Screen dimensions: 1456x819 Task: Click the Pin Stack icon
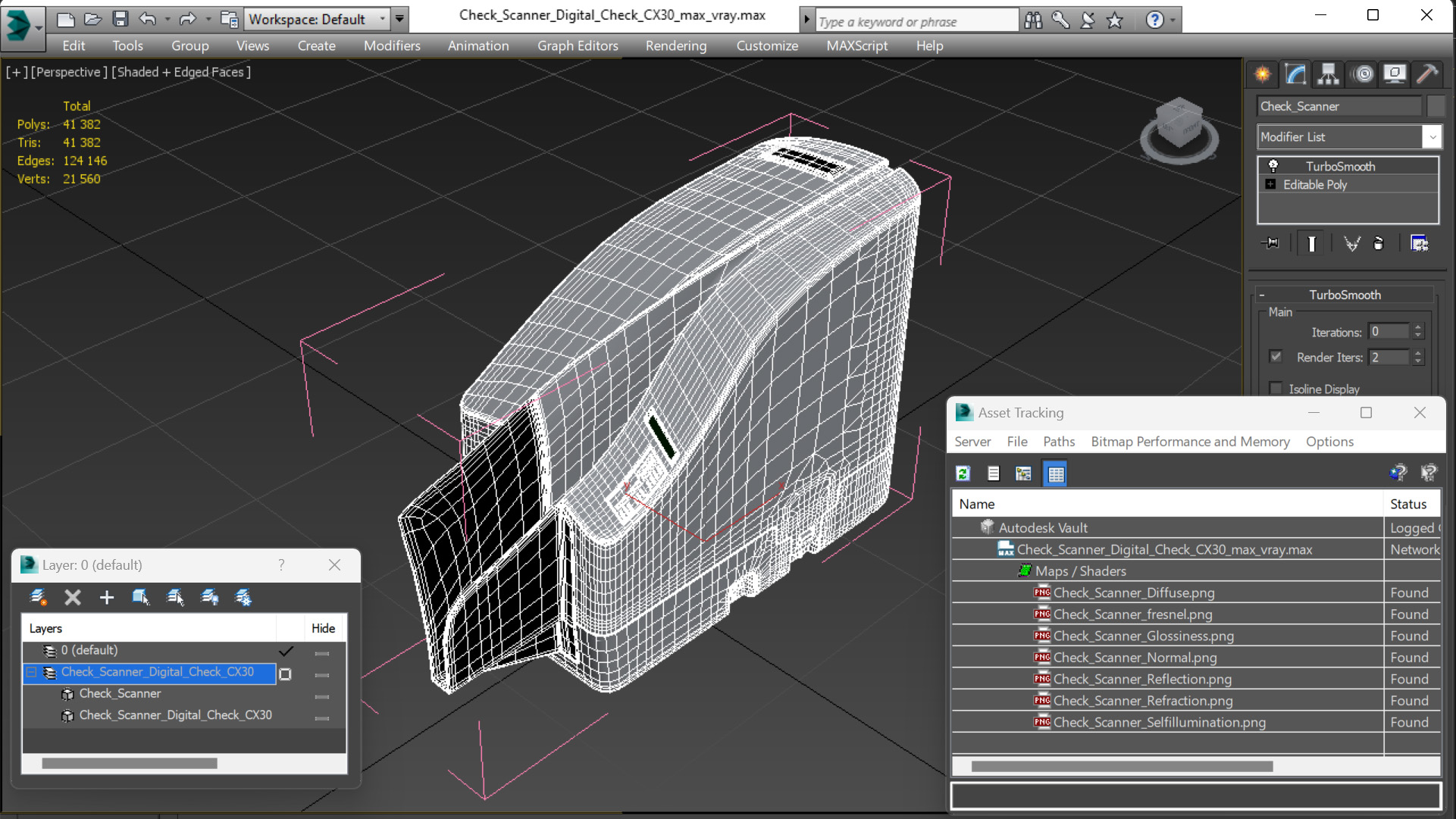point(1271,243)
